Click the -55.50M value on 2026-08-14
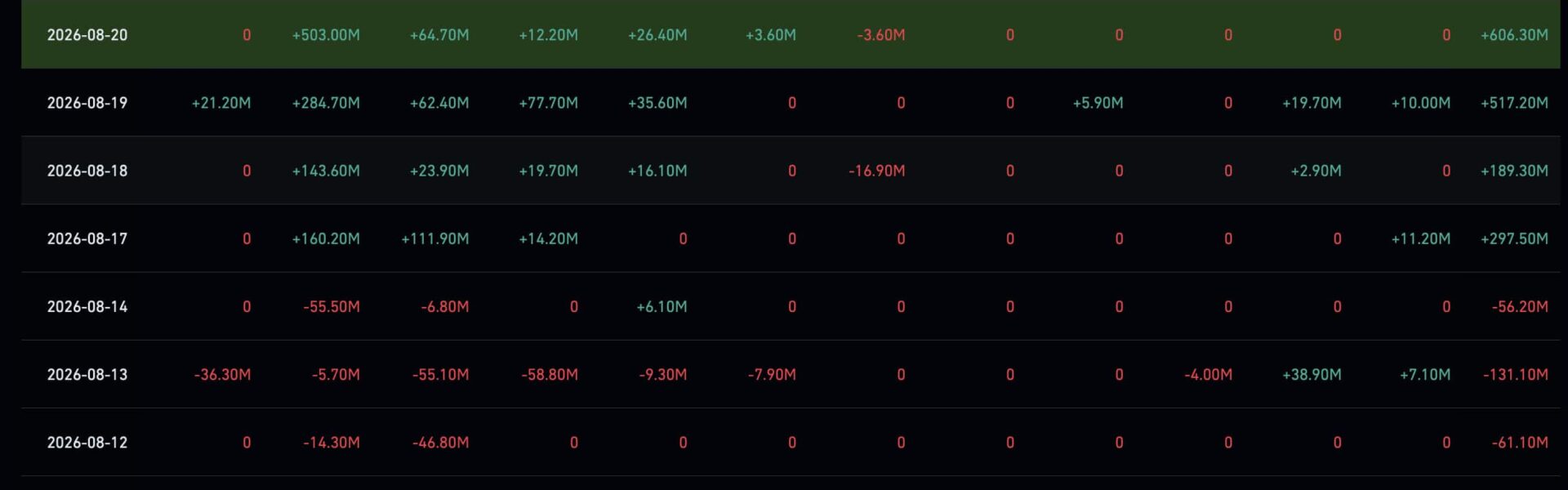The height and width of the screenshot is (490, 1568). coord(332,306)
